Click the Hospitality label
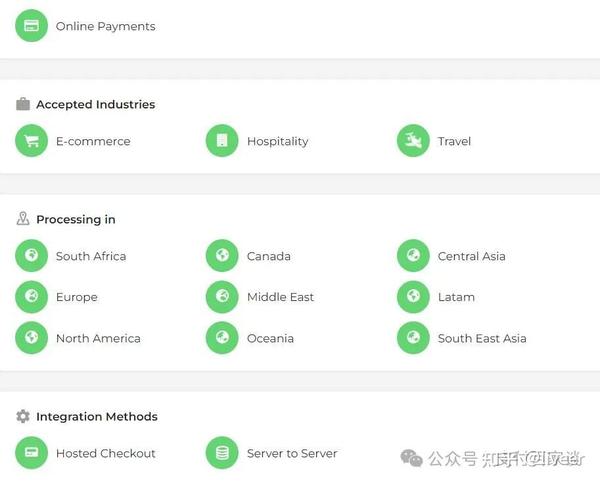Viewport: 600px width, 483px height. pyautogui.click(x=278, y=142)
